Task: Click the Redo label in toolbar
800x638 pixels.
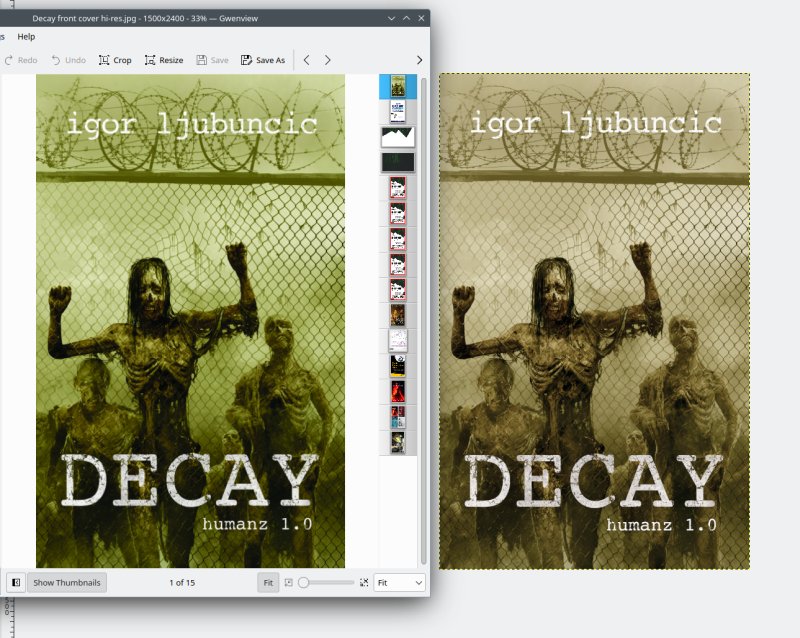Action: [28, 60]
